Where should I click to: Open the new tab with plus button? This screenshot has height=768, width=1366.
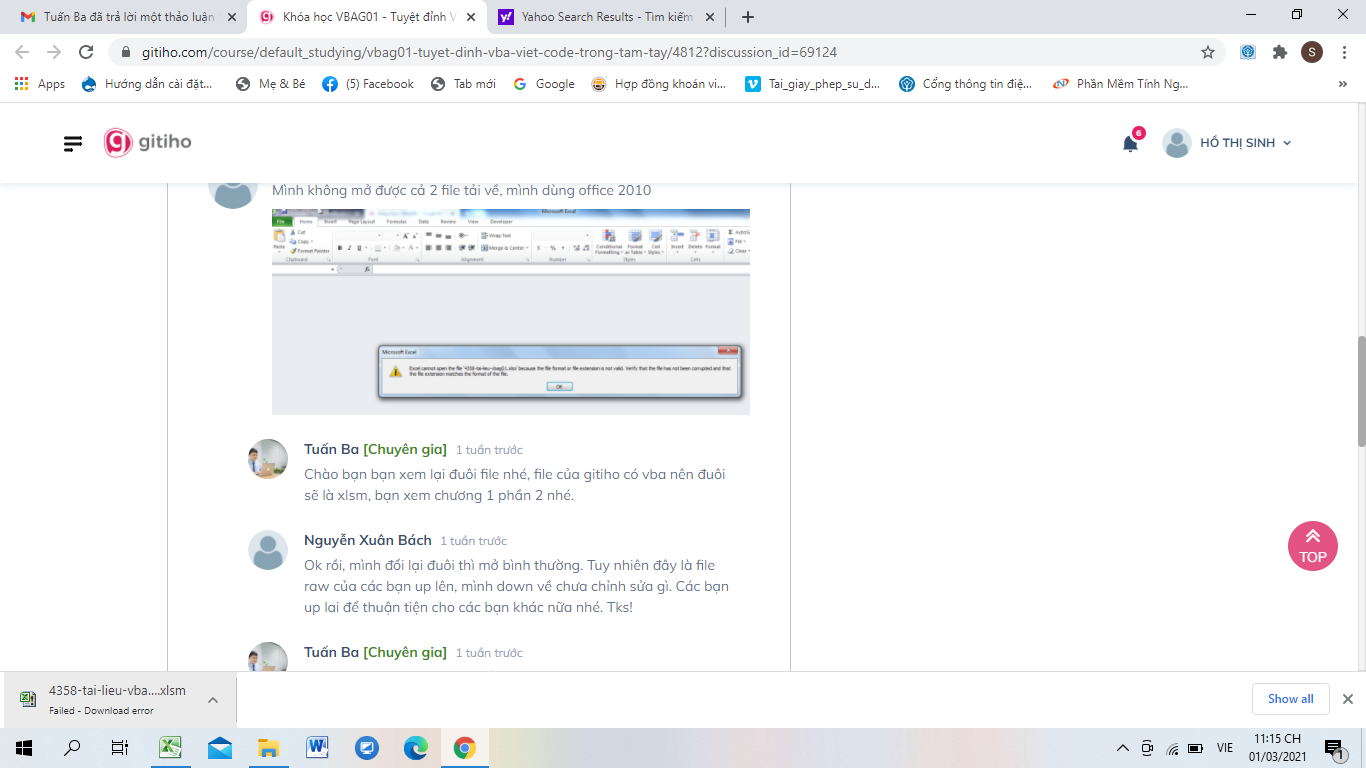pyautogui.click(x=748, y=17)
